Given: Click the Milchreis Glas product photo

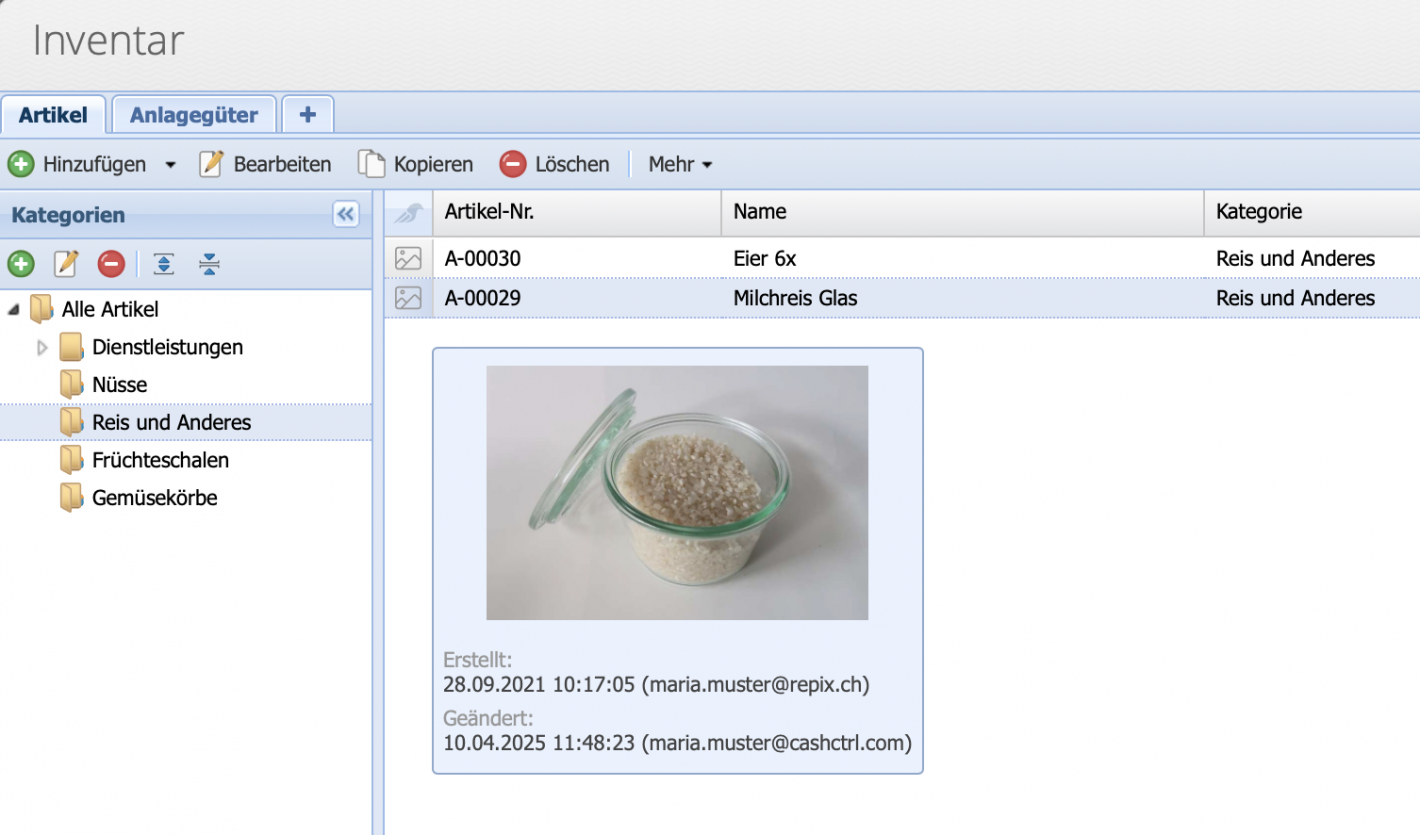Looking at the screenshot, I should point(677,490).
